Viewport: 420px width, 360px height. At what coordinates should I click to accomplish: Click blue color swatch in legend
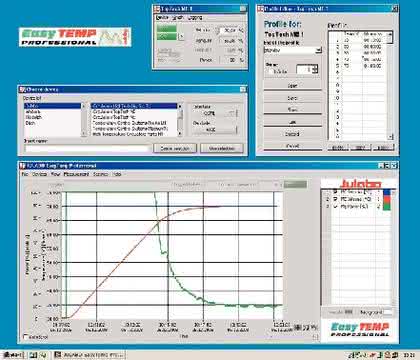click(387, 192)
